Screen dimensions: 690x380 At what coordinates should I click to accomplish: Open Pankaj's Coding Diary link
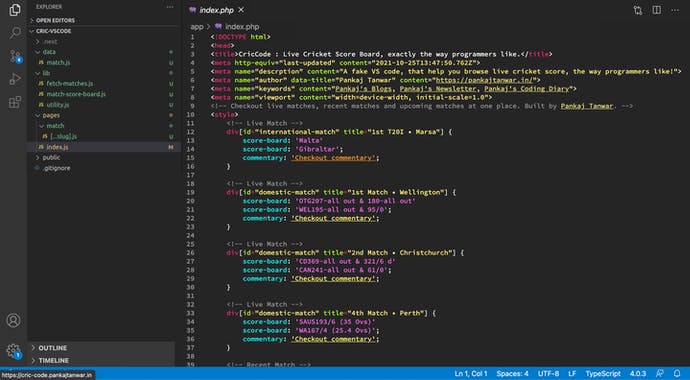527,89
